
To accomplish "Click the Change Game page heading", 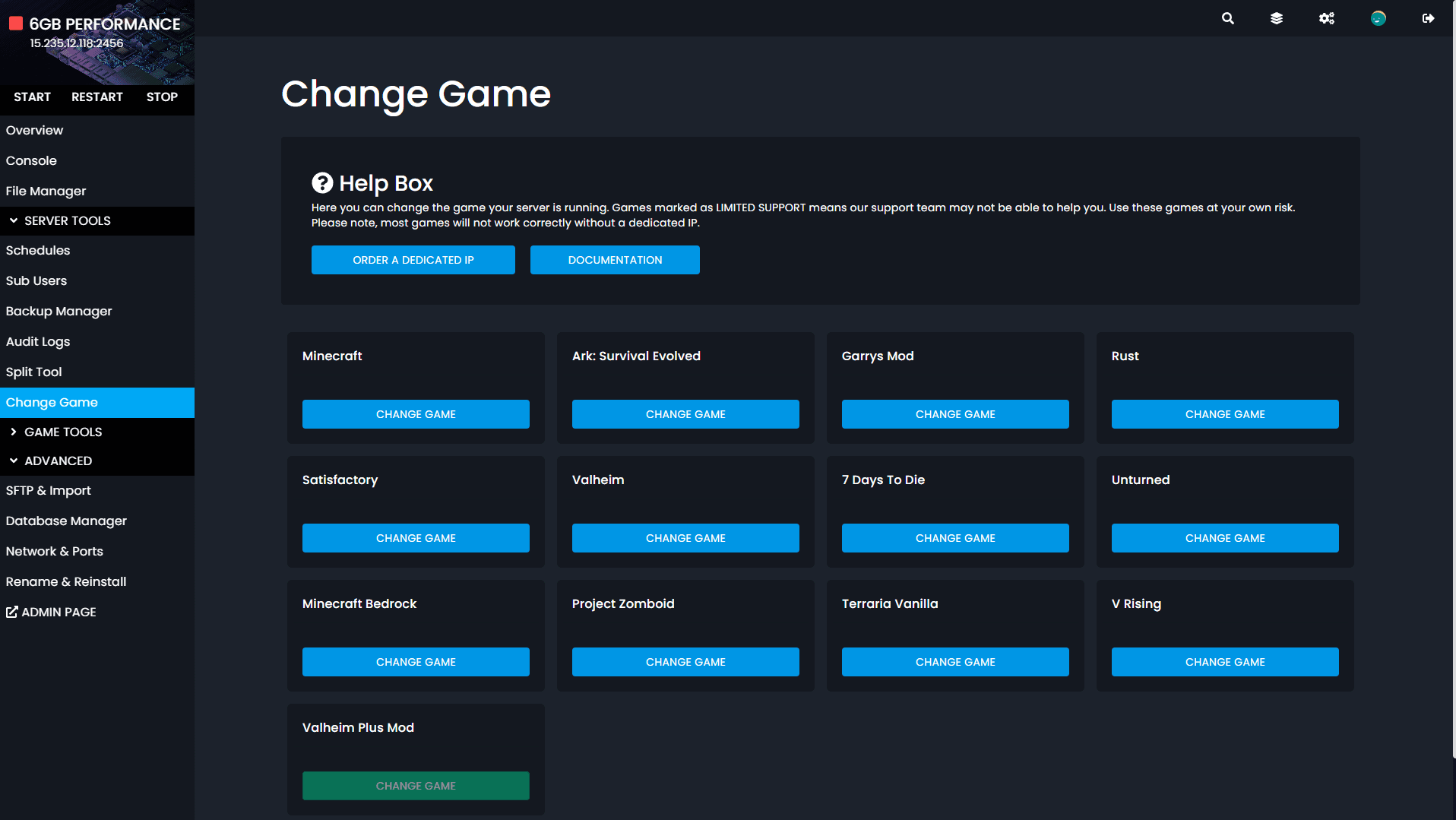I will click(416, 94).
